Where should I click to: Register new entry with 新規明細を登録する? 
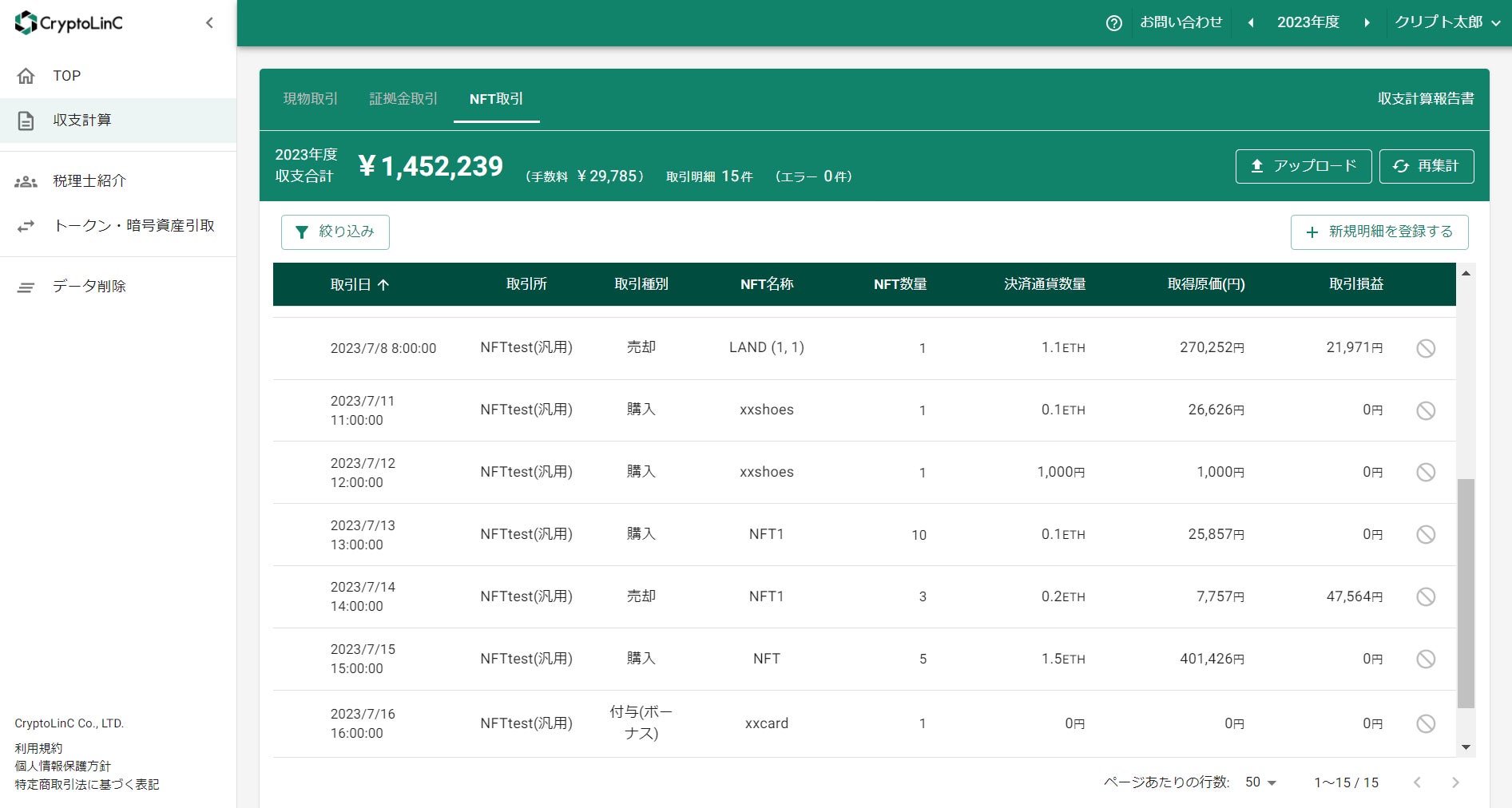coord(1379,232)
